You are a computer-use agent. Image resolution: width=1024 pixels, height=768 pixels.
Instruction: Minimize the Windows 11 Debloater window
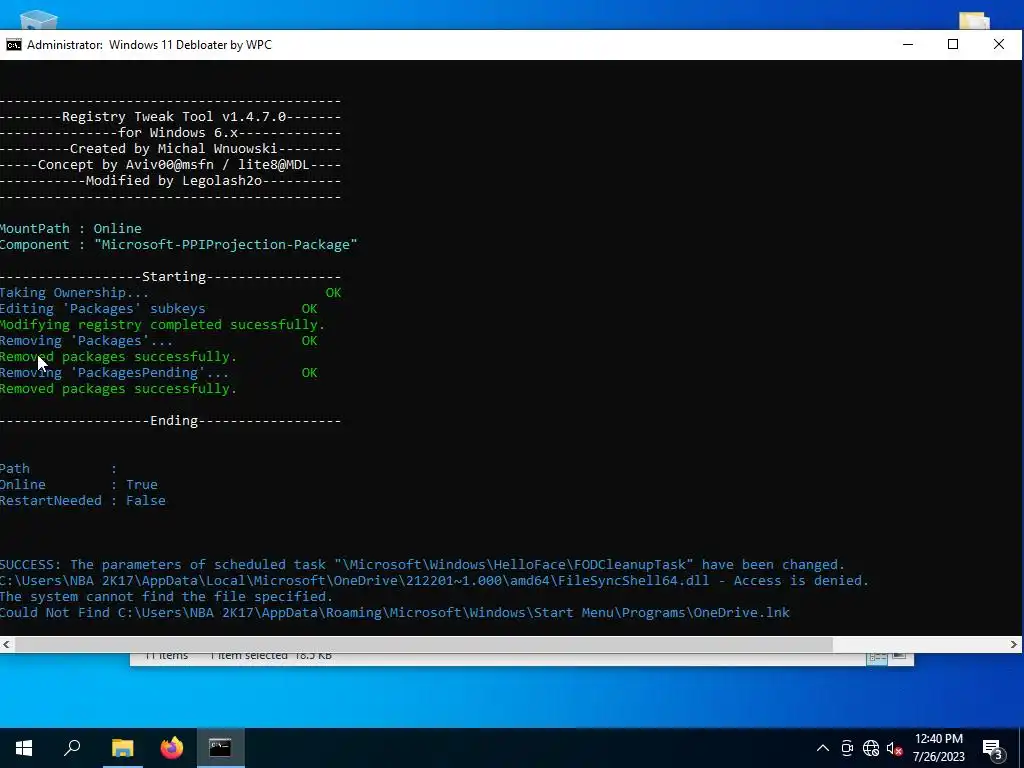(x=908, y=44)
